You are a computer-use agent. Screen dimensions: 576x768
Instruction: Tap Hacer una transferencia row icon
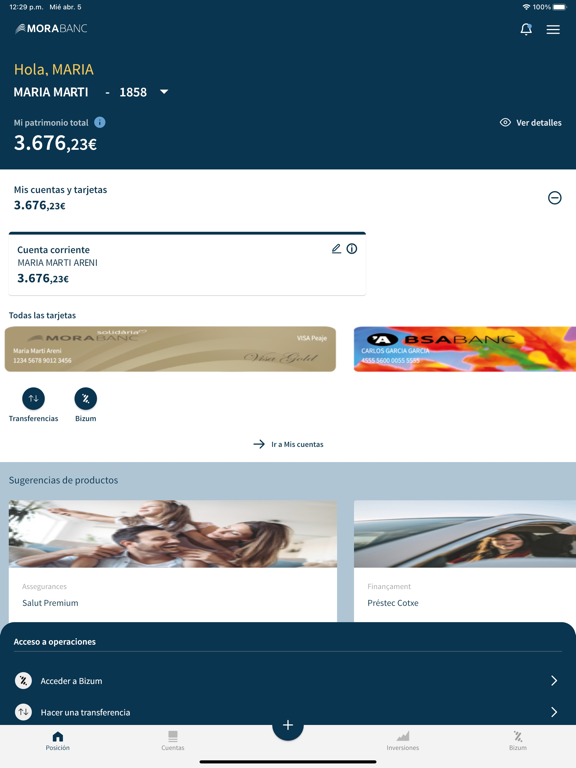click(x=23, y=712)
